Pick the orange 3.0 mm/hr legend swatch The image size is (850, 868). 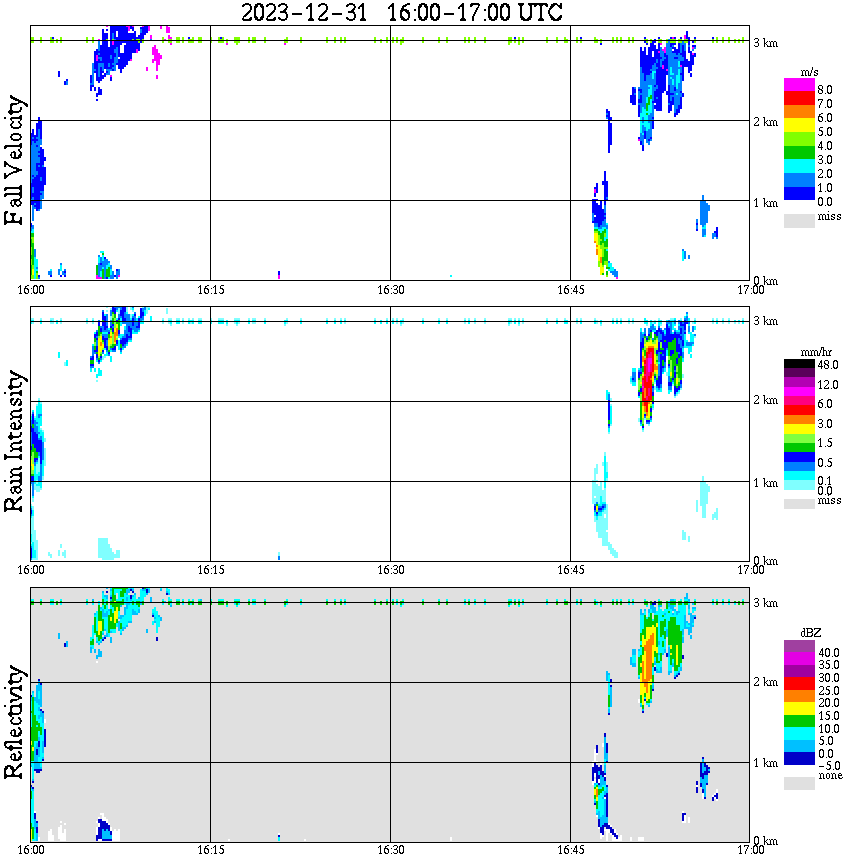[x=799, y=419]
